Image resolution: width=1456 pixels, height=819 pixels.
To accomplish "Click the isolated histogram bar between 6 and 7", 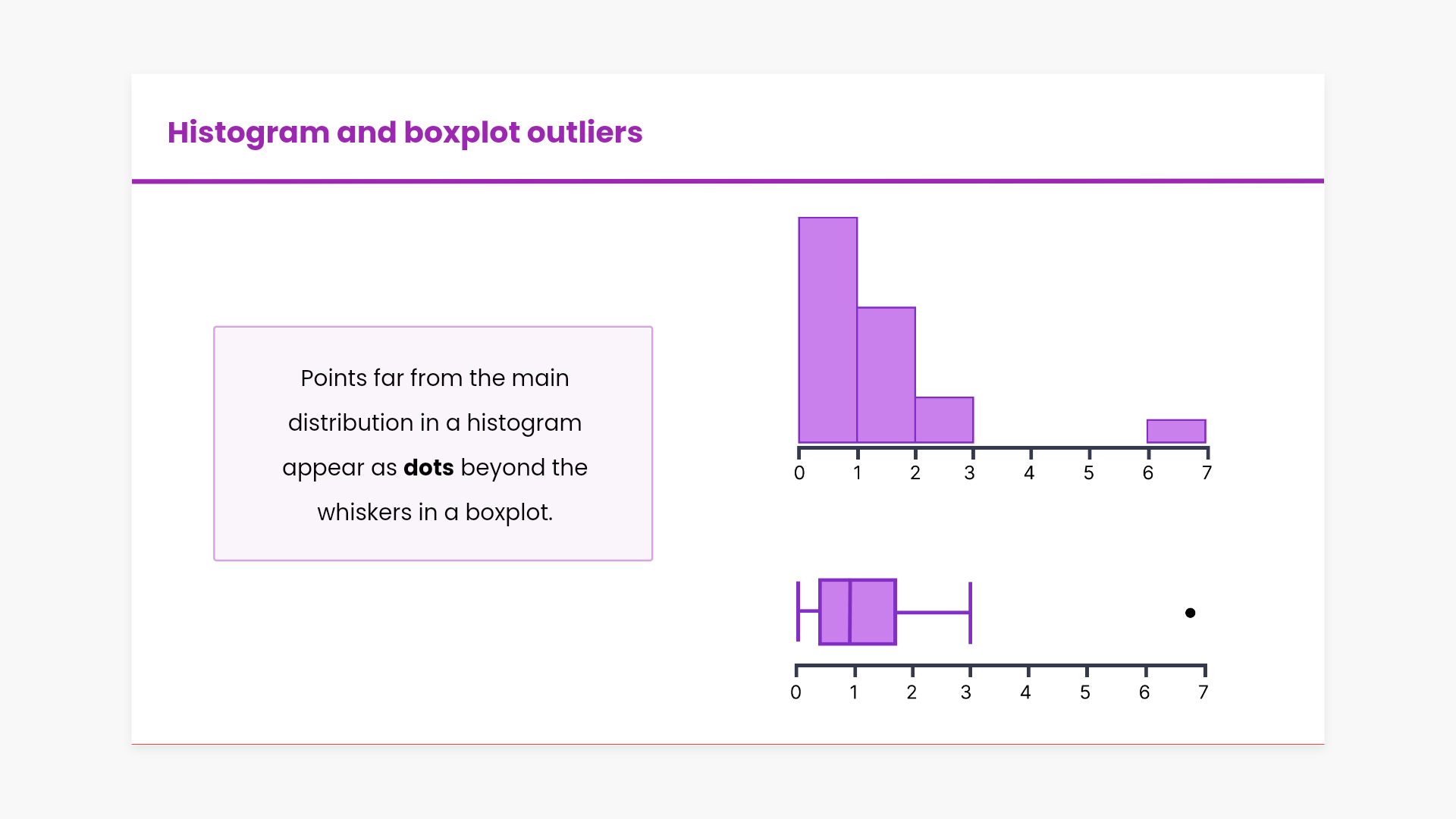I will pyautogui.click(x=1176, y=431).
